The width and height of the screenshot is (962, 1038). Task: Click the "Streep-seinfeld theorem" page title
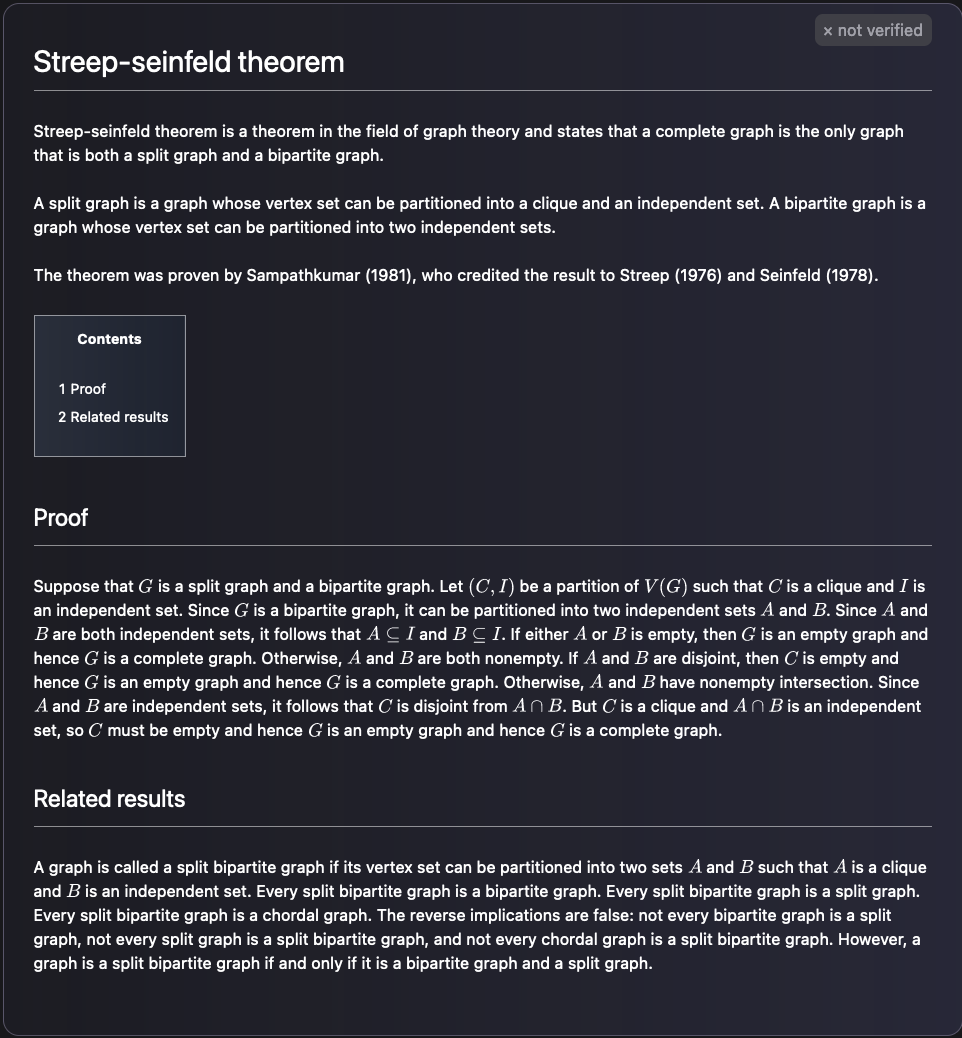[189, 62]
